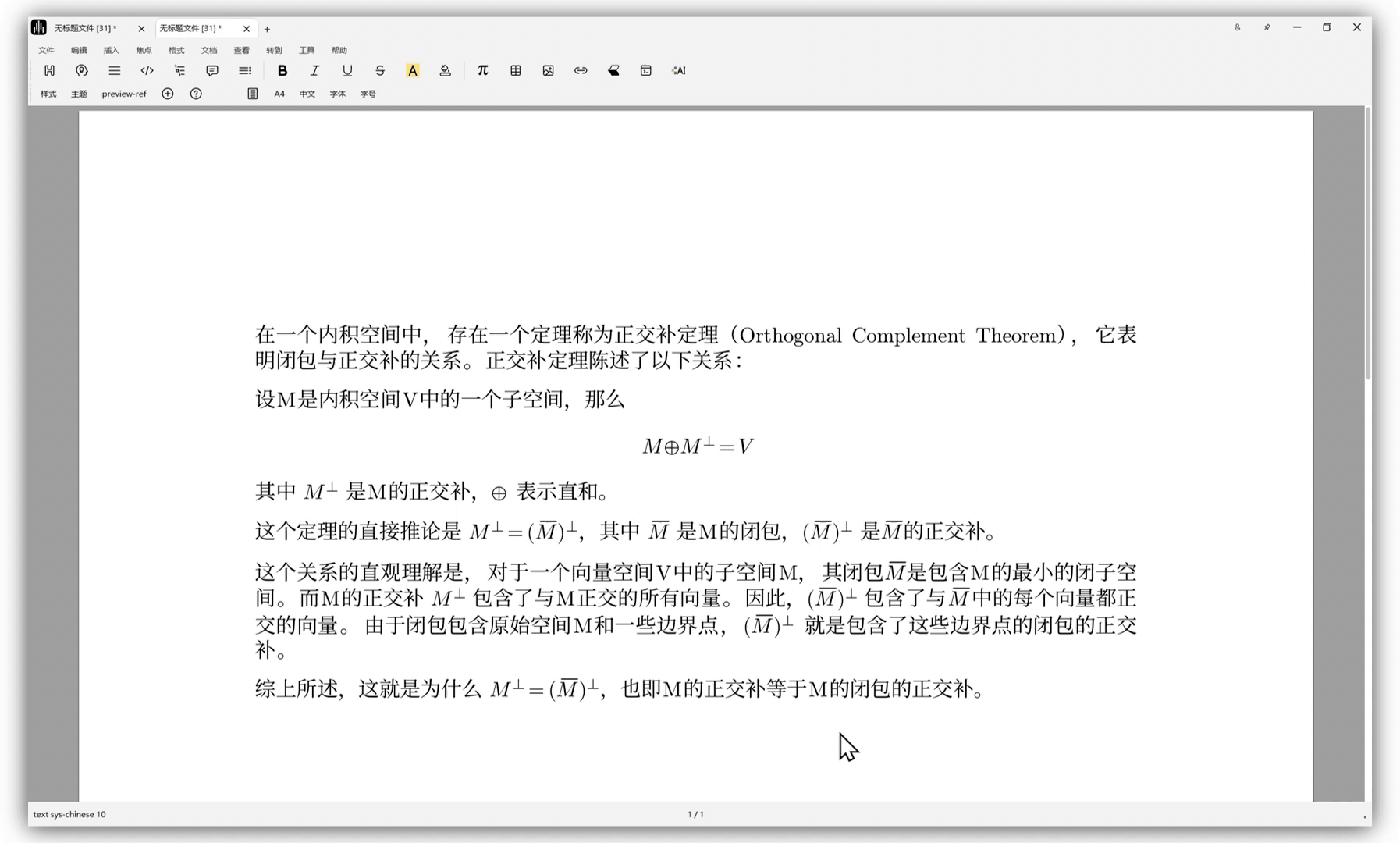
Task: Open the 字号 font size dropdown
Action: point(368,94)
